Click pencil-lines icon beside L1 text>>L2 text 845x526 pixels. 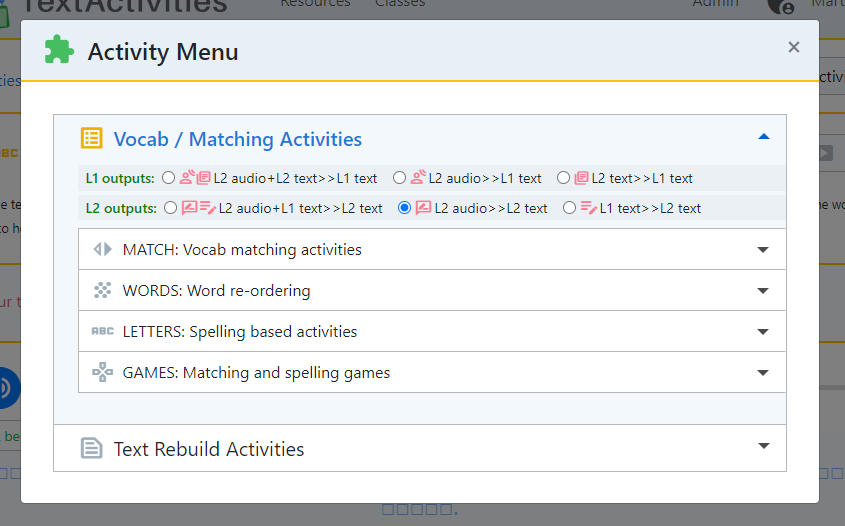[x=588, y=207]
